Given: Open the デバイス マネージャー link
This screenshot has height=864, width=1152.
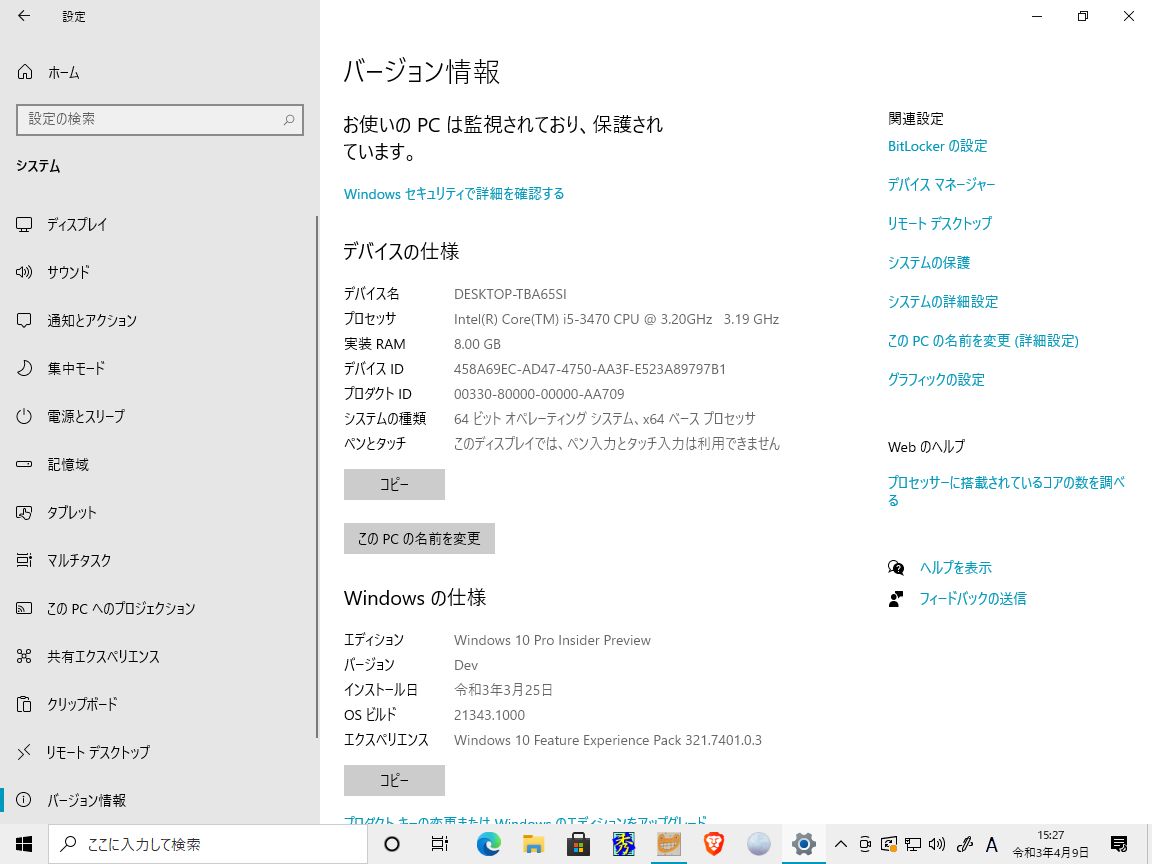Looking at the screenshot, I should pyautogui.click(x=938, y=184).
